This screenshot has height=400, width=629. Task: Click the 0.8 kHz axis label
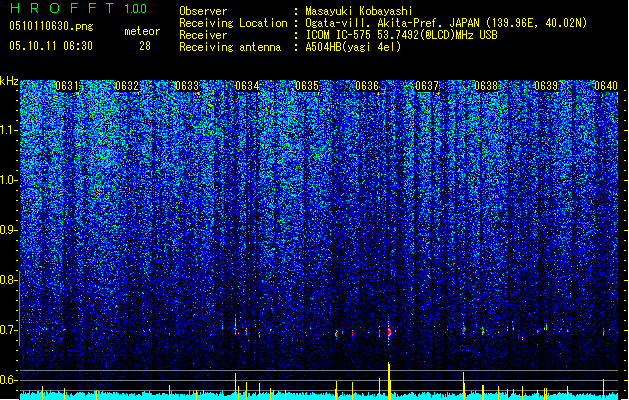tap(7, 280)
